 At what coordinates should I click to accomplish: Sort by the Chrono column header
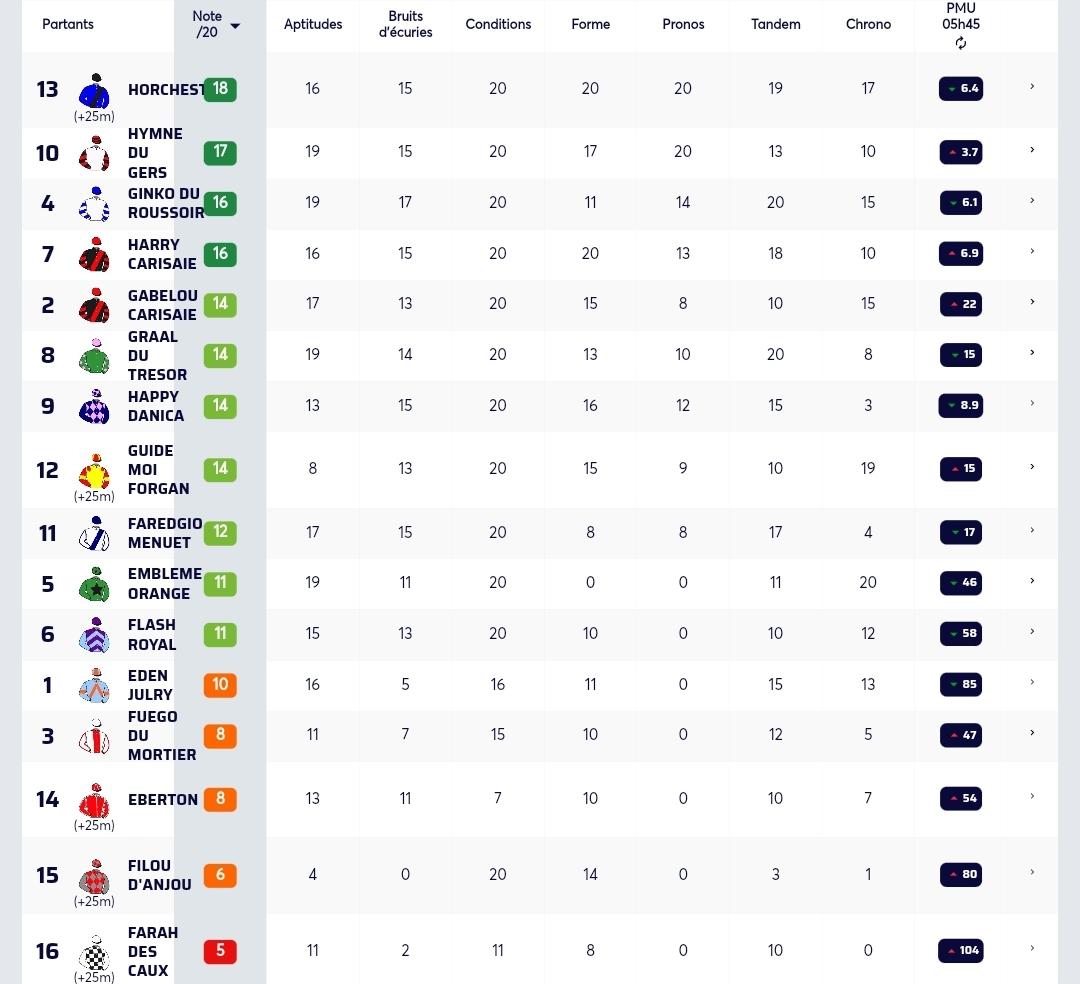pos(868,24)
